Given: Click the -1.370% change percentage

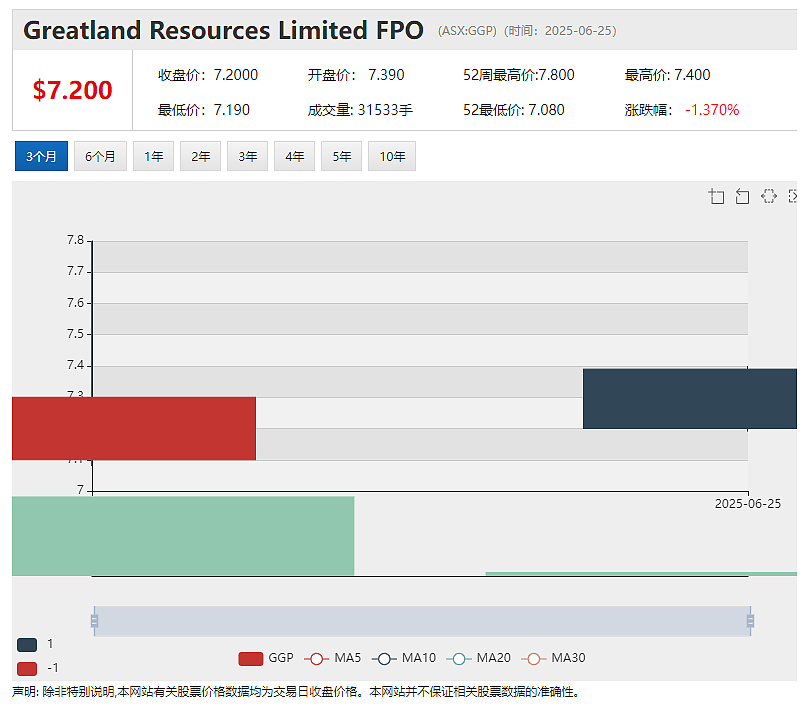Looking at the screenshot, I should 712,110.
